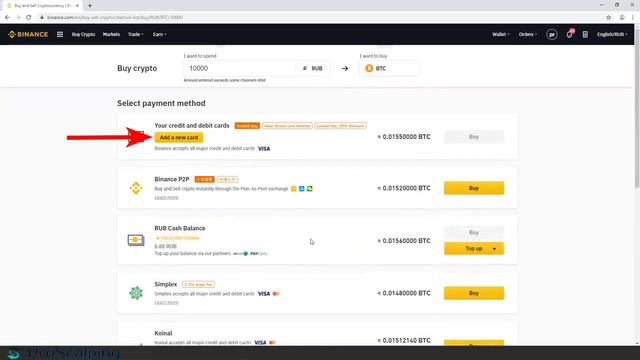Click Buy button for Binance P2P
The width and height of the screenshot is (640, 360).
click(x=474, y=188)
